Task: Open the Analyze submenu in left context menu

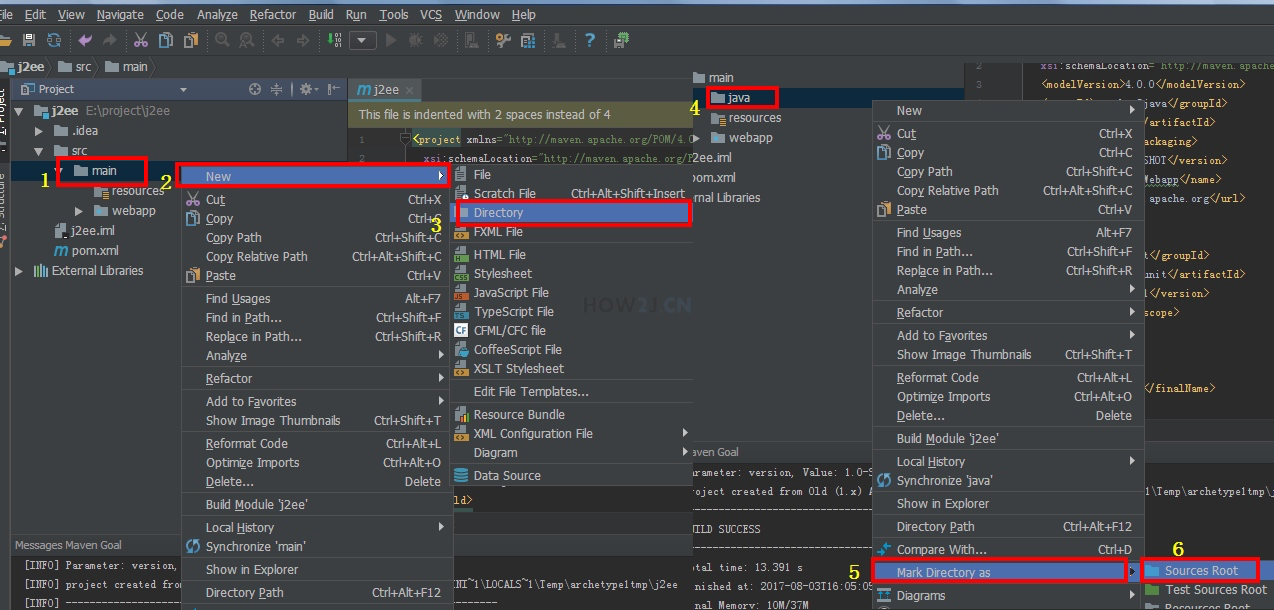Action: (315, 355)
